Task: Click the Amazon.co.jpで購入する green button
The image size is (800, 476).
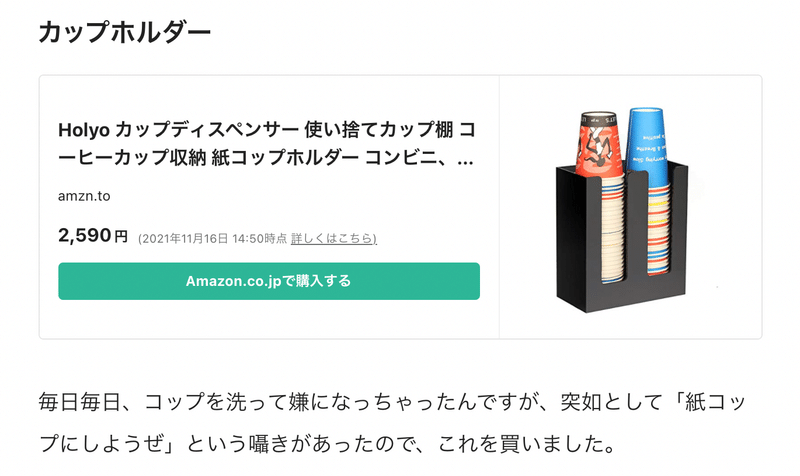Action: tap(269, 281)
